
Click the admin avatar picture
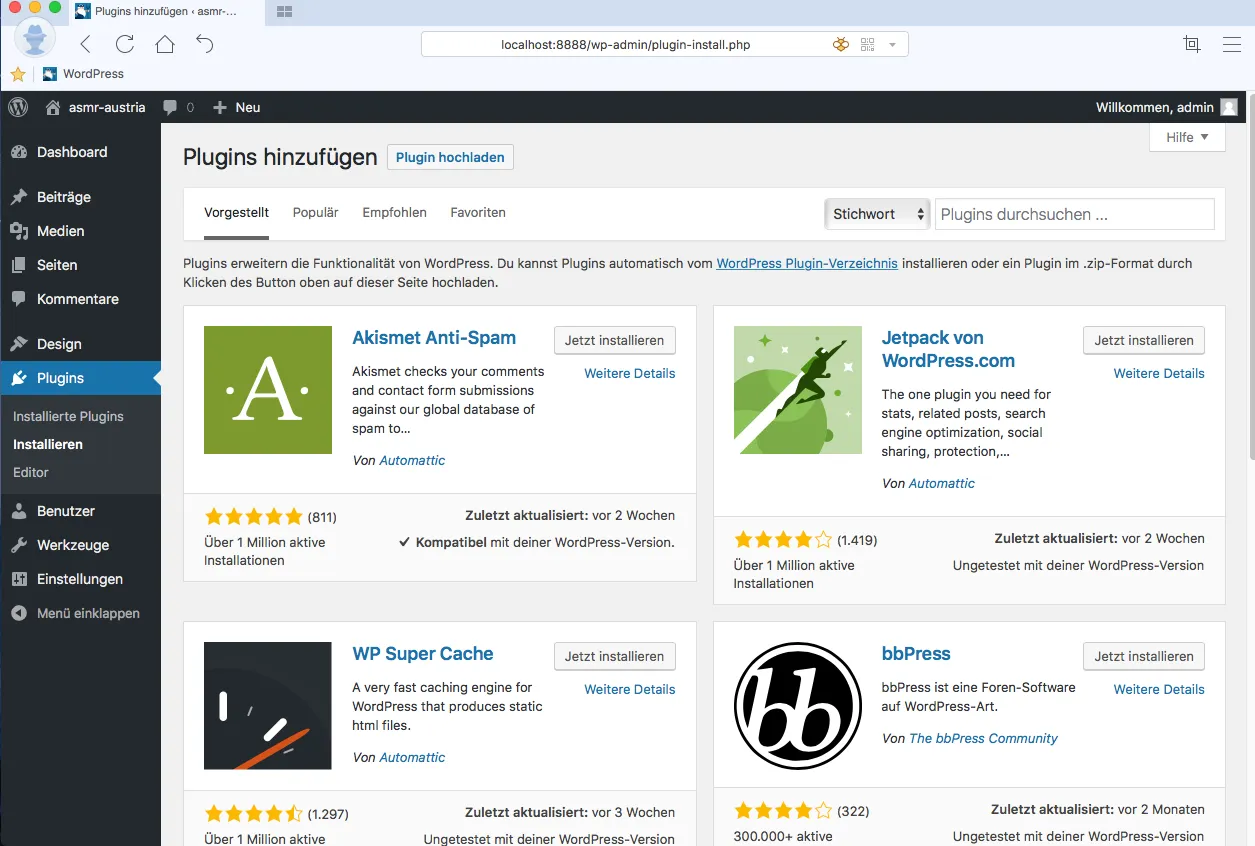[1229, 107]
